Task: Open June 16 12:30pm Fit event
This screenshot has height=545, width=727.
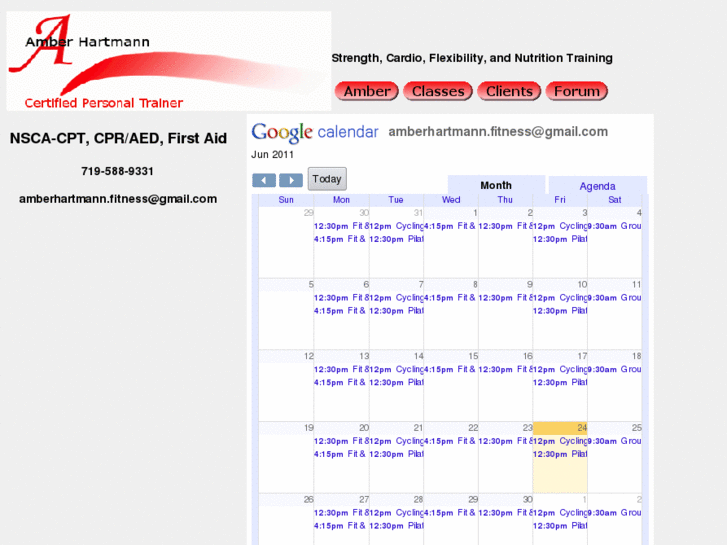Action: pos(505,369)
